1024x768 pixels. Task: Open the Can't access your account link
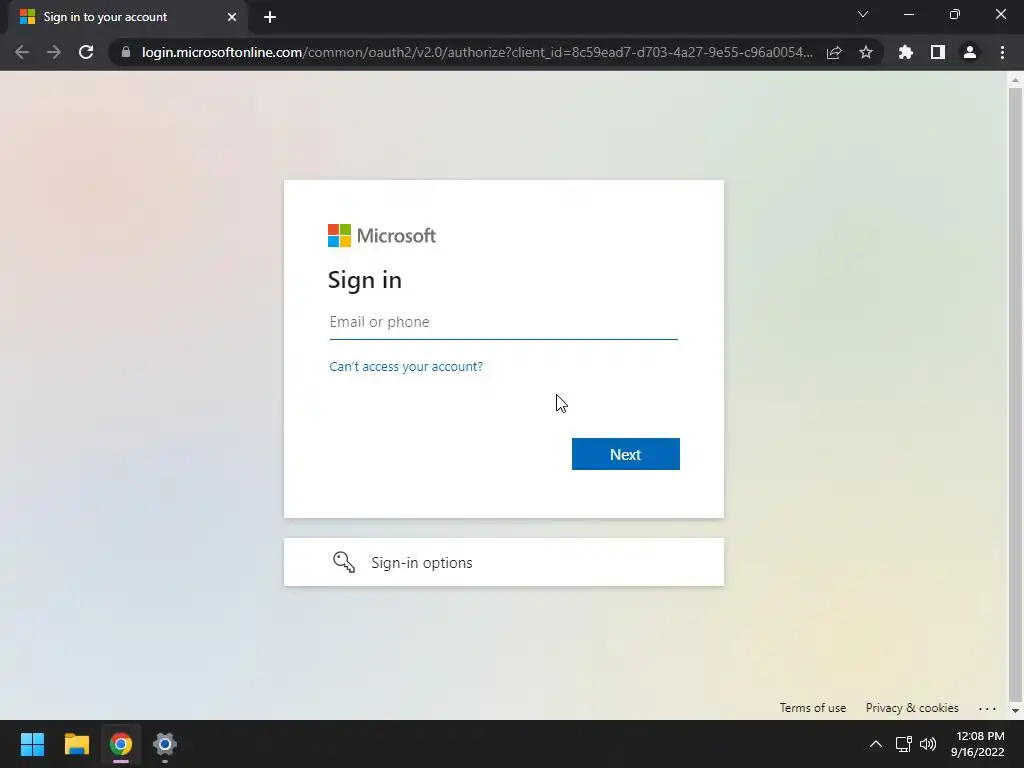[x=406, y=366]
